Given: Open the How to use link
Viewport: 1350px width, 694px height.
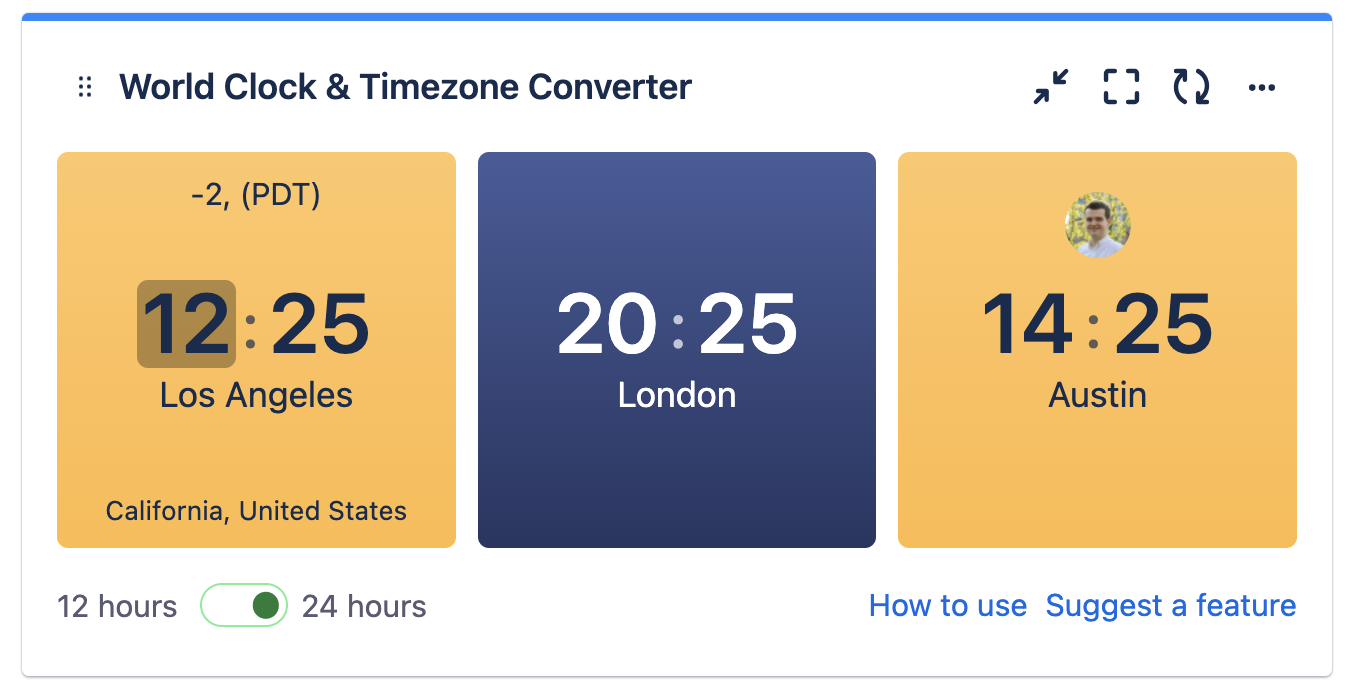Looking at the screenshot, I should pyautogui.click(x=948, y=605).
